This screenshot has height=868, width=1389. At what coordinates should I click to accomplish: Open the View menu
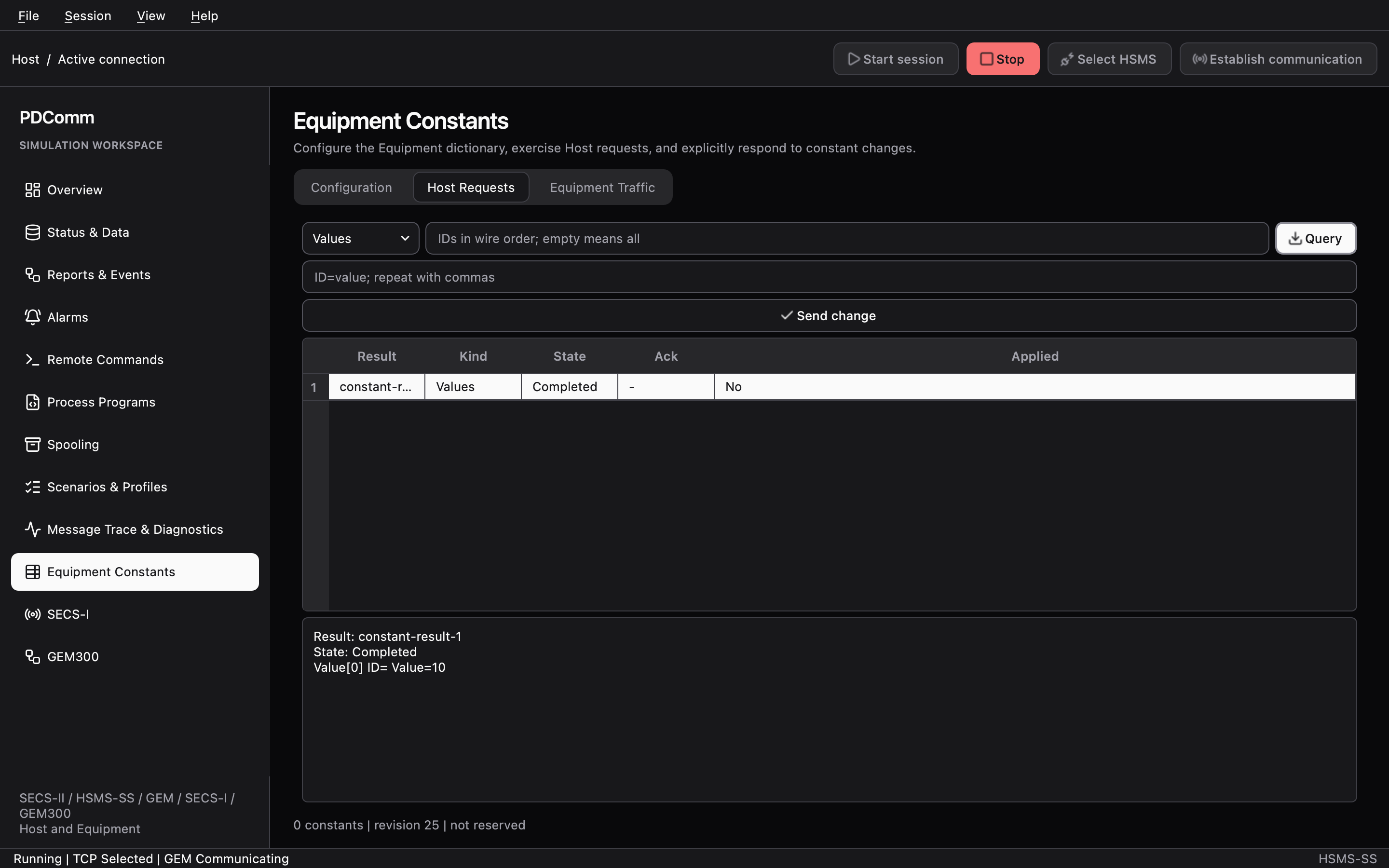pos(151,15)
